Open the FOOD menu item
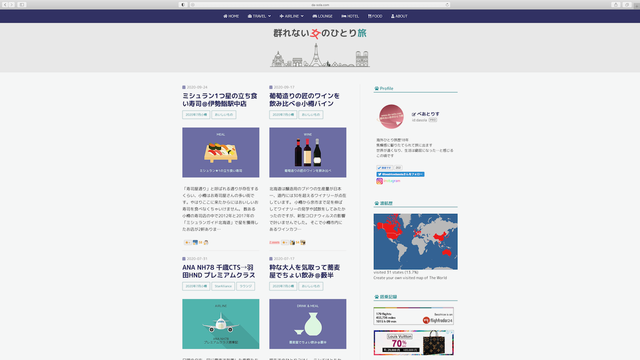Screen dimensions: 640x360 tap(375, 16)
